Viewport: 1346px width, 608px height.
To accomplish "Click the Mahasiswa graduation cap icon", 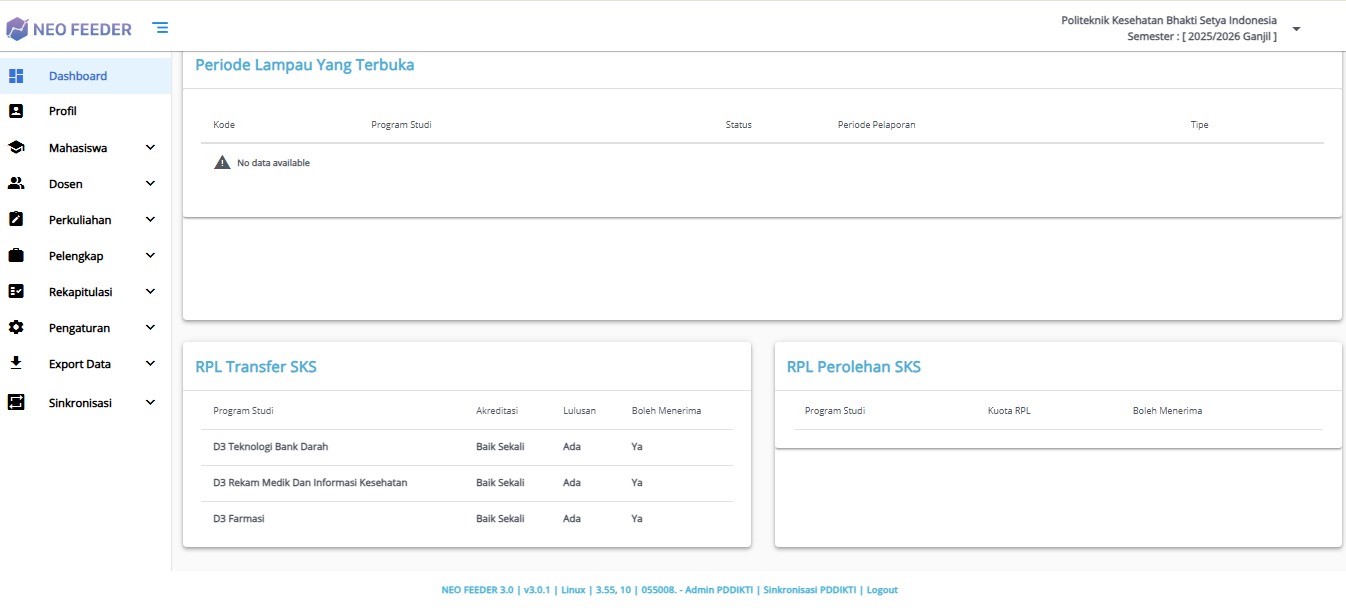I will [16, 148].
